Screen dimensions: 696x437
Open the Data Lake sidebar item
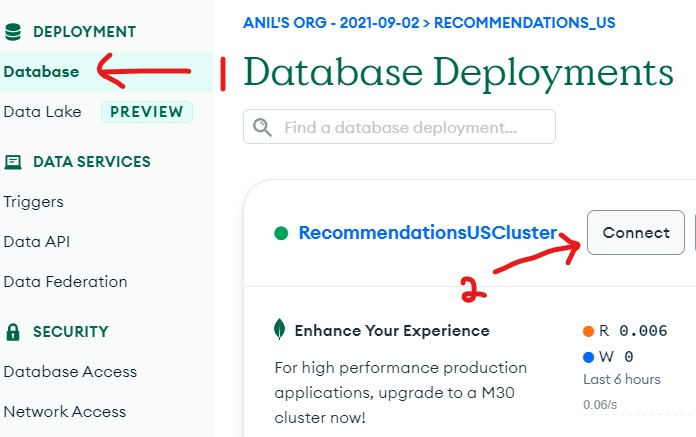pyautogui.click(x=42, y=112)
